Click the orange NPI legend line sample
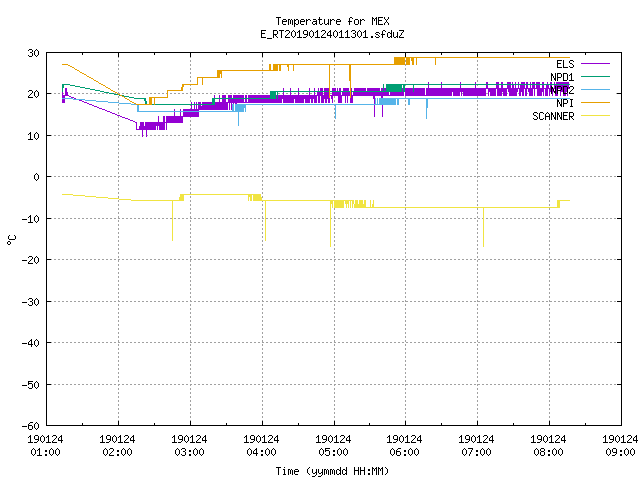This screenshot has height=480, width=640. pyautogui.click(x=596, y=102)
